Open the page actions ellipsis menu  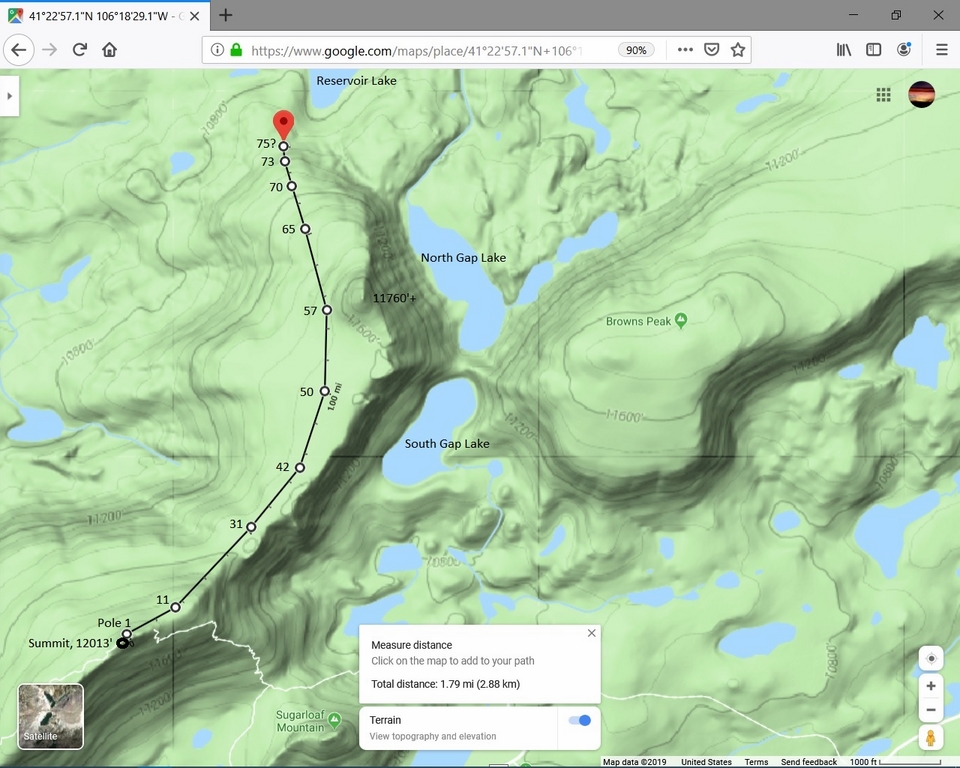[685, 50]
